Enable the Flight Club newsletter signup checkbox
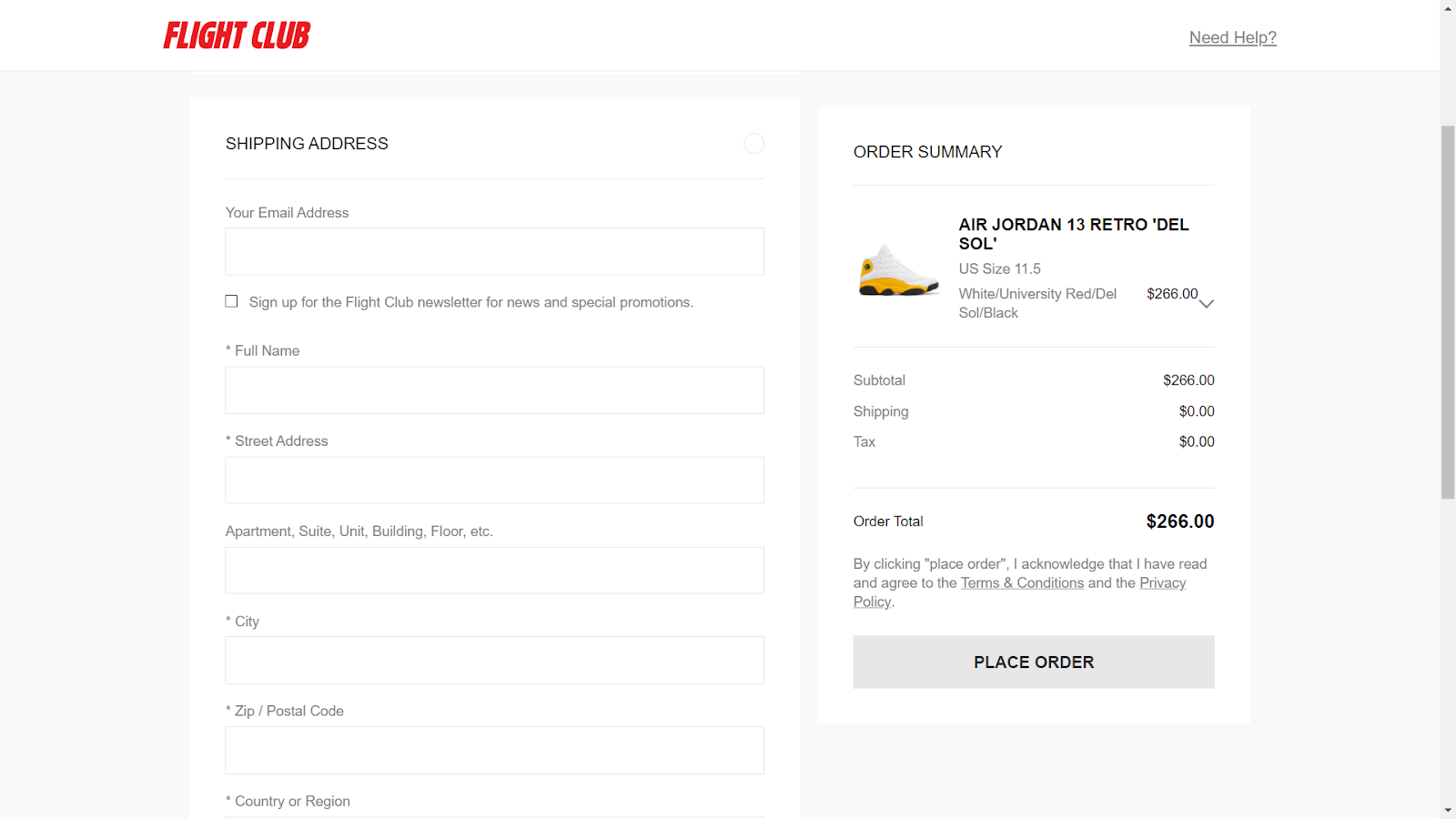 [x=231, y=301]
